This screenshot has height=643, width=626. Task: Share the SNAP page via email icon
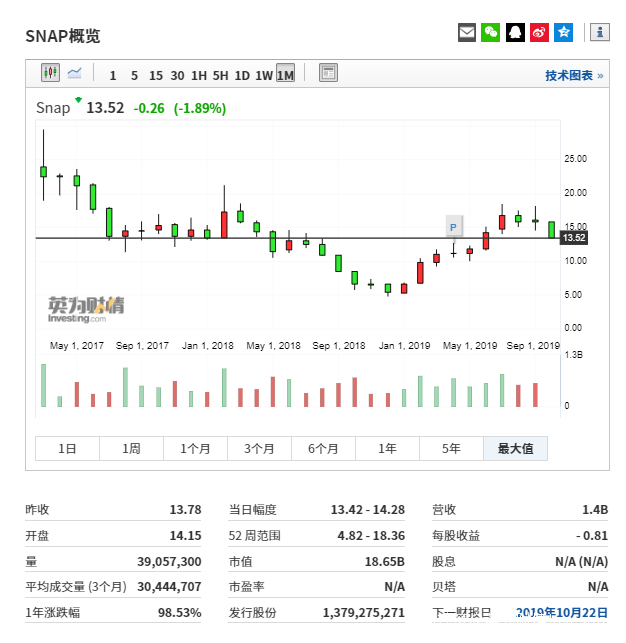click(x=467, y=32)
